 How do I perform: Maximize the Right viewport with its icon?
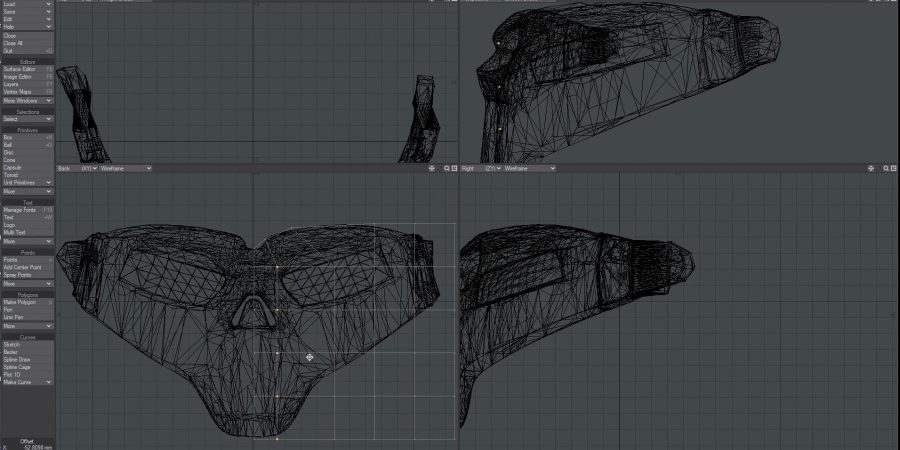893,168
